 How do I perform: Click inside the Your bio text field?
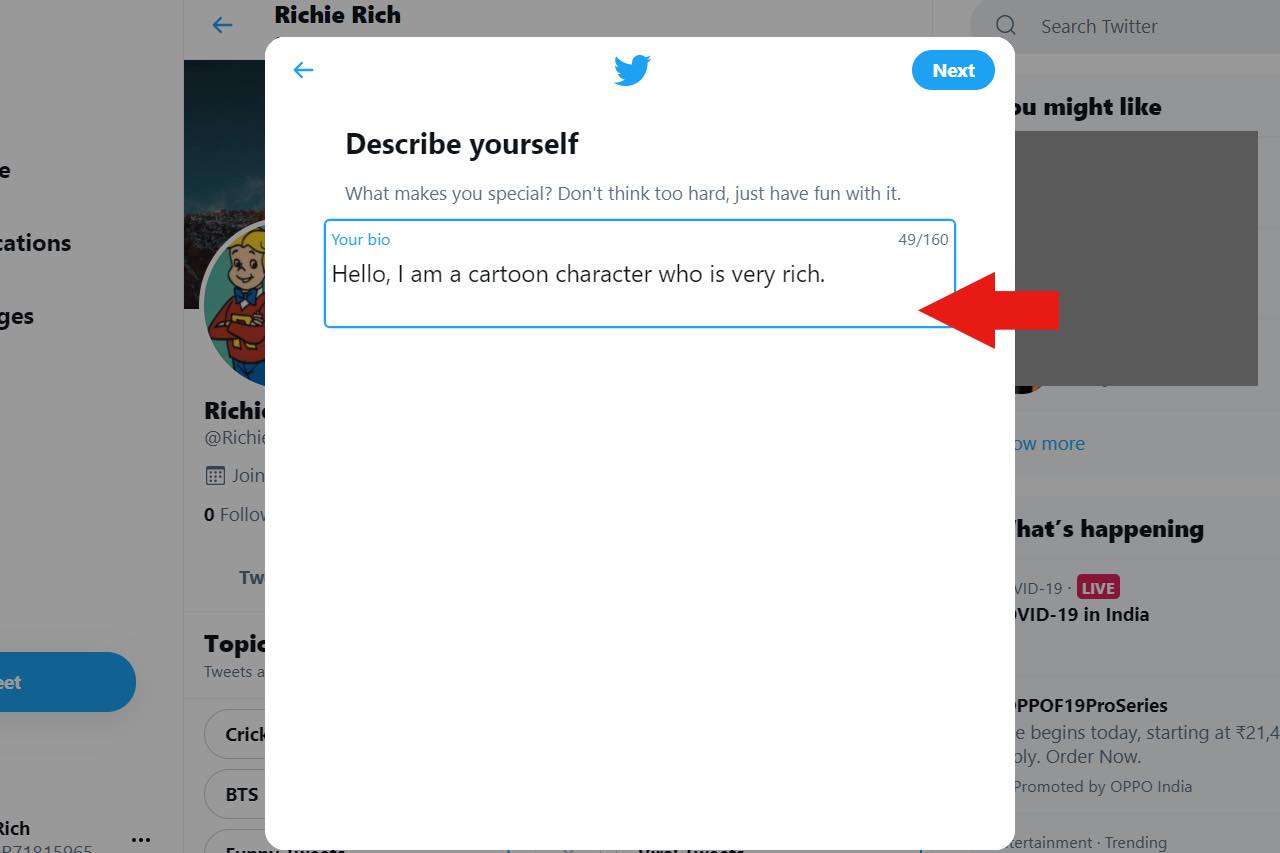[640, 273]
